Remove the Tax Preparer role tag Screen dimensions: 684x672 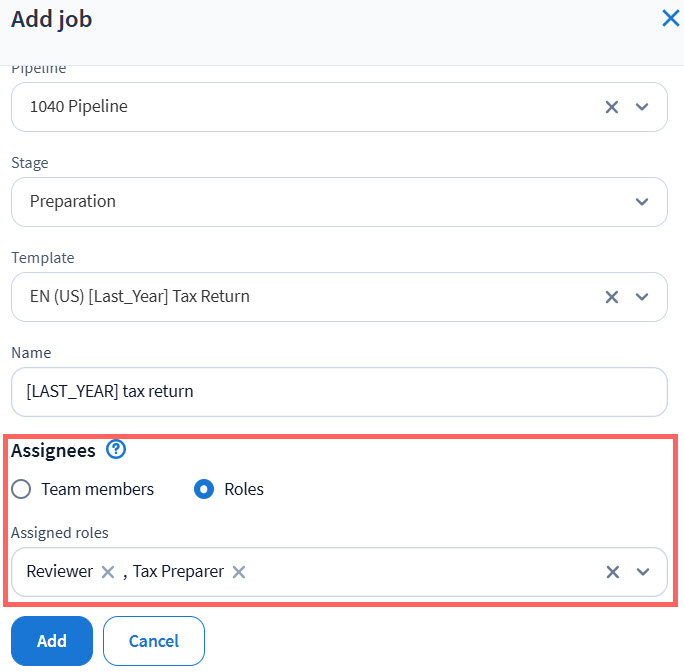tap(238, 572)
